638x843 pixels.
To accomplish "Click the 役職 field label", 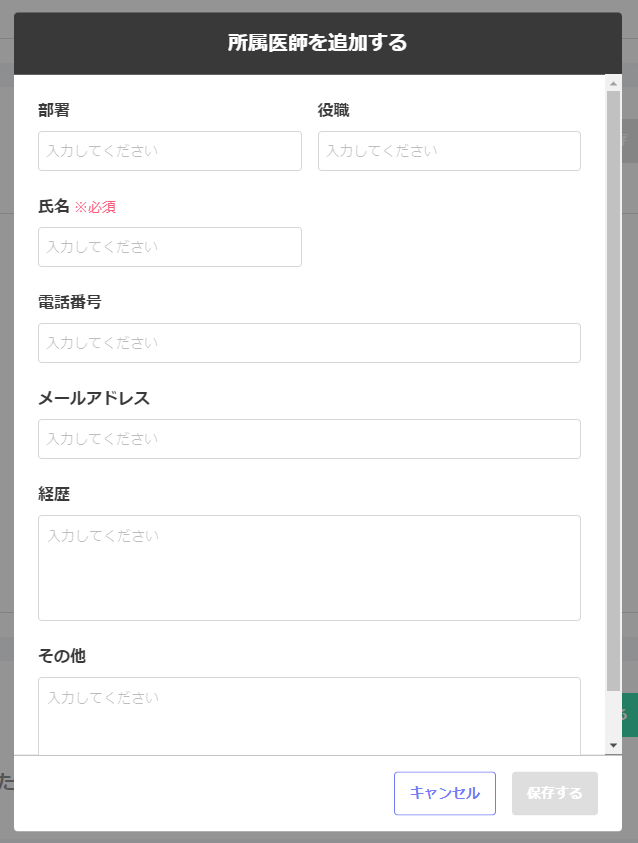I will 334,110.
